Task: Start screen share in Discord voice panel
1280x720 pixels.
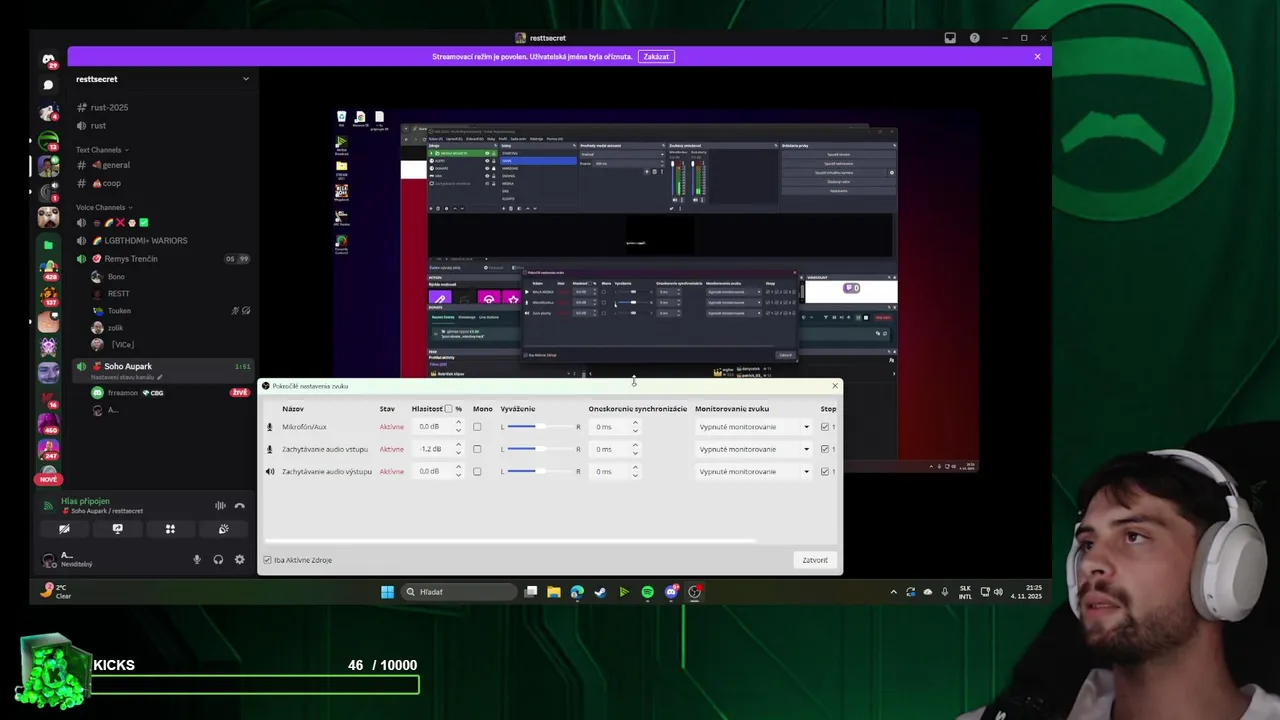Action: [x=117, y=529]
